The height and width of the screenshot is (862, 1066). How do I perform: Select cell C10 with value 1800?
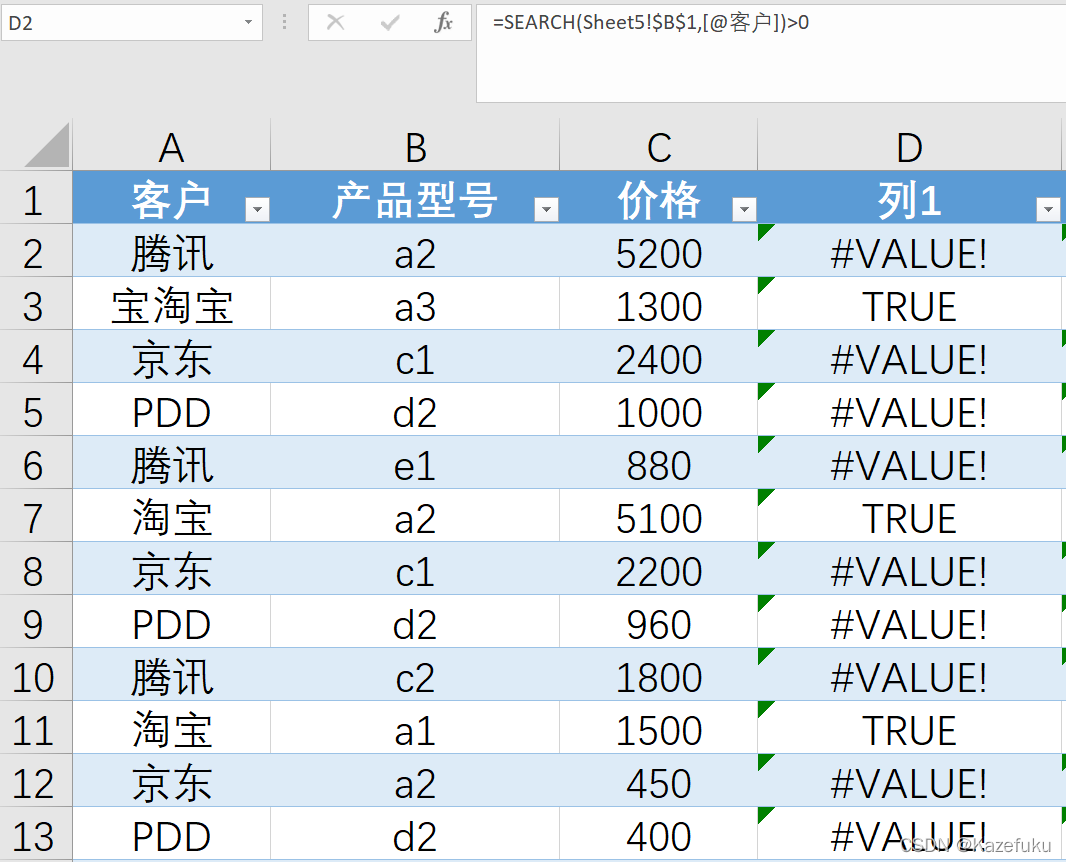(x=658, y=674)
